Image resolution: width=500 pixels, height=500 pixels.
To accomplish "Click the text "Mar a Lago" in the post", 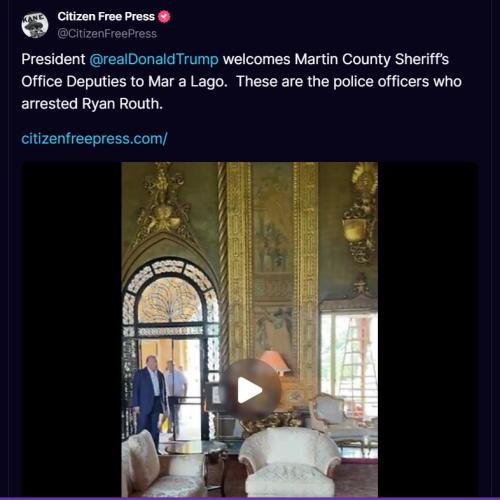I will click(x=188, y=82).
